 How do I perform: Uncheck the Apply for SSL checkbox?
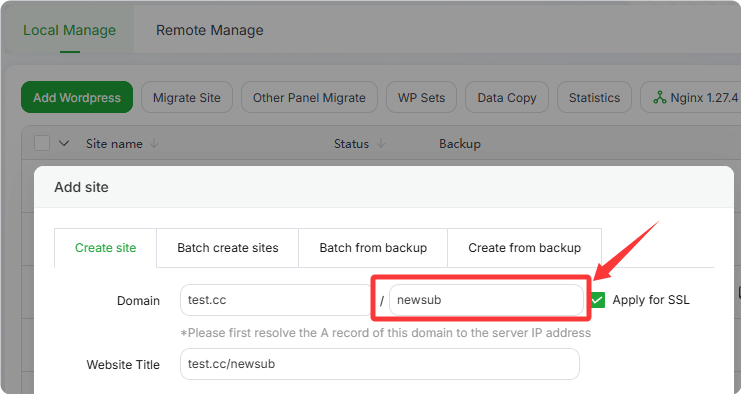click(598, 300)
